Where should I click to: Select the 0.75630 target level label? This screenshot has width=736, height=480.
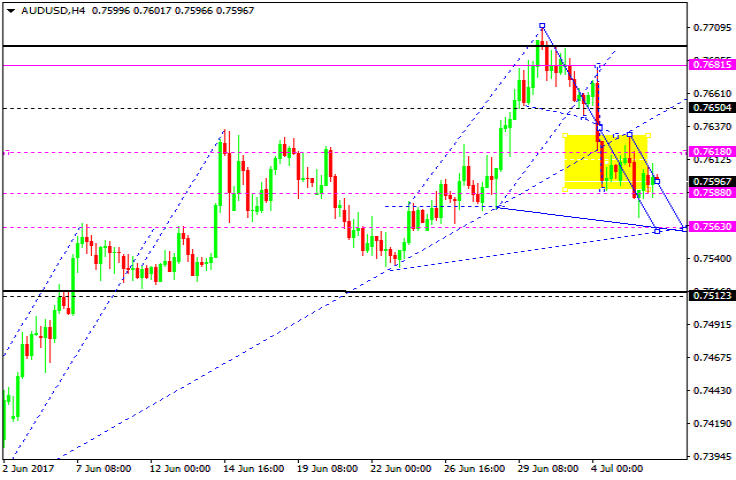tap(711, 227)
